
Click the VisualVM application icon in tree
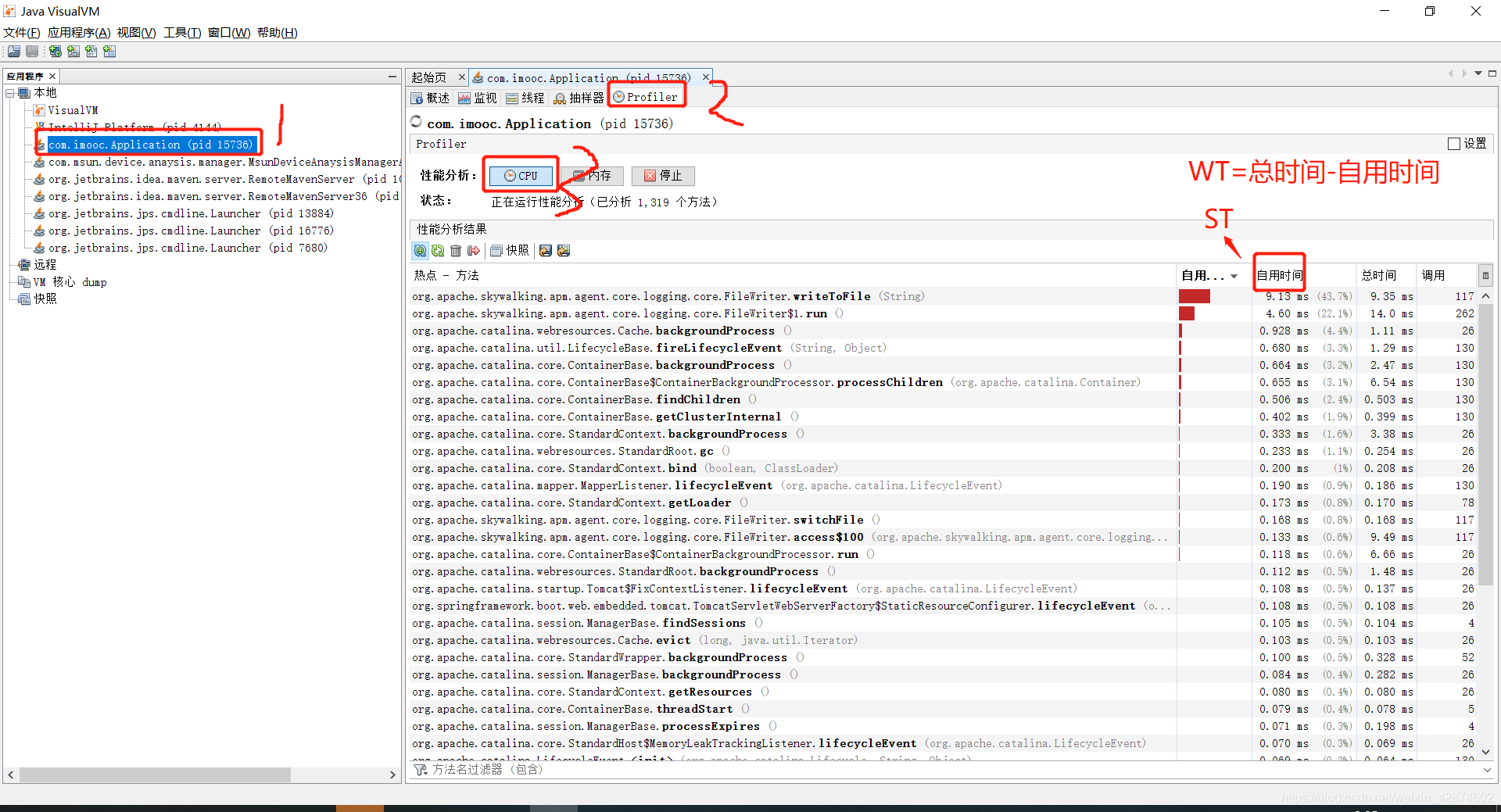39,110
